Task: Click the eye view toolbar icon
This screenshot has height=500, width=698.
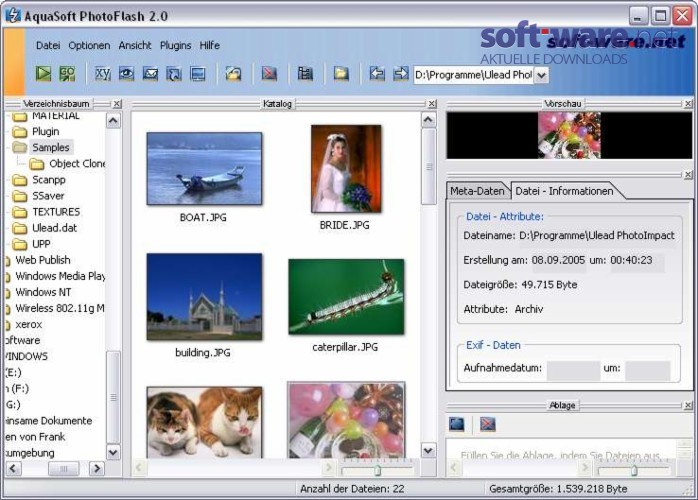Action: 126,73
